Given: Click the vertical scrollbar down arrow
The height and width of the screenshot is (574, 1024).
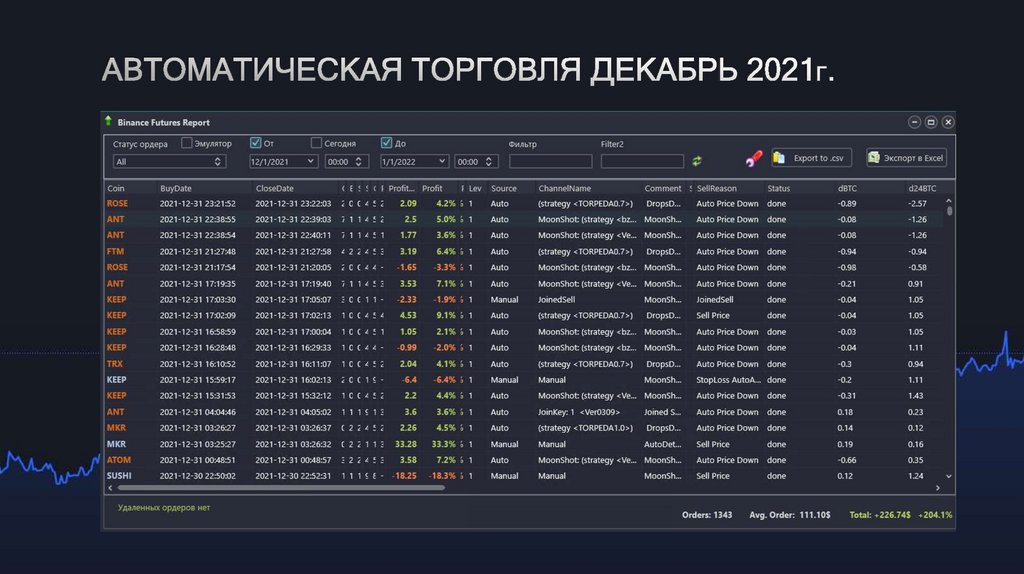Looking at the screenshot, I should point(949,477).
